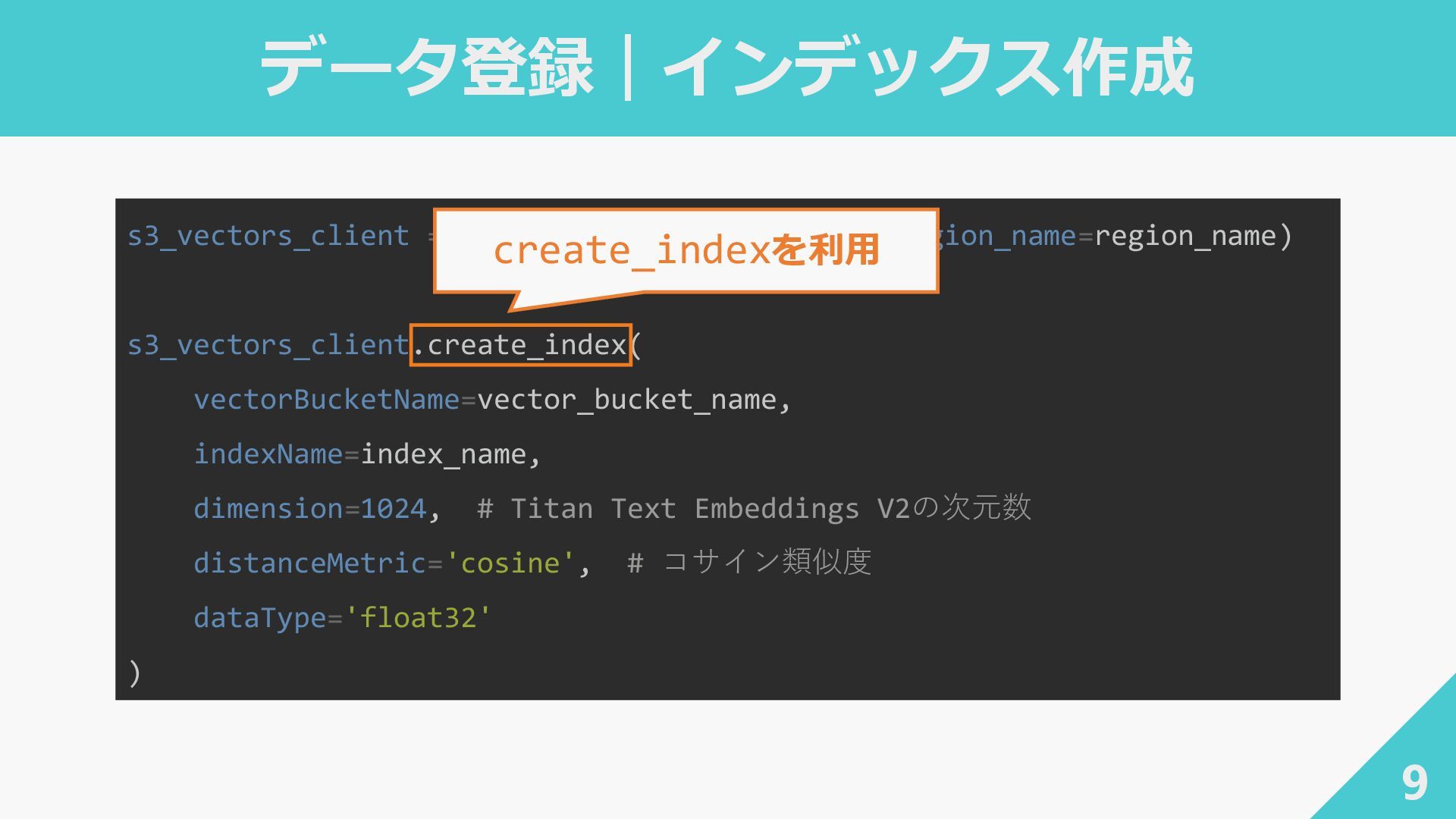
Task: Select the s3_vectors_client variable on first line
Action: click(268, 236)
